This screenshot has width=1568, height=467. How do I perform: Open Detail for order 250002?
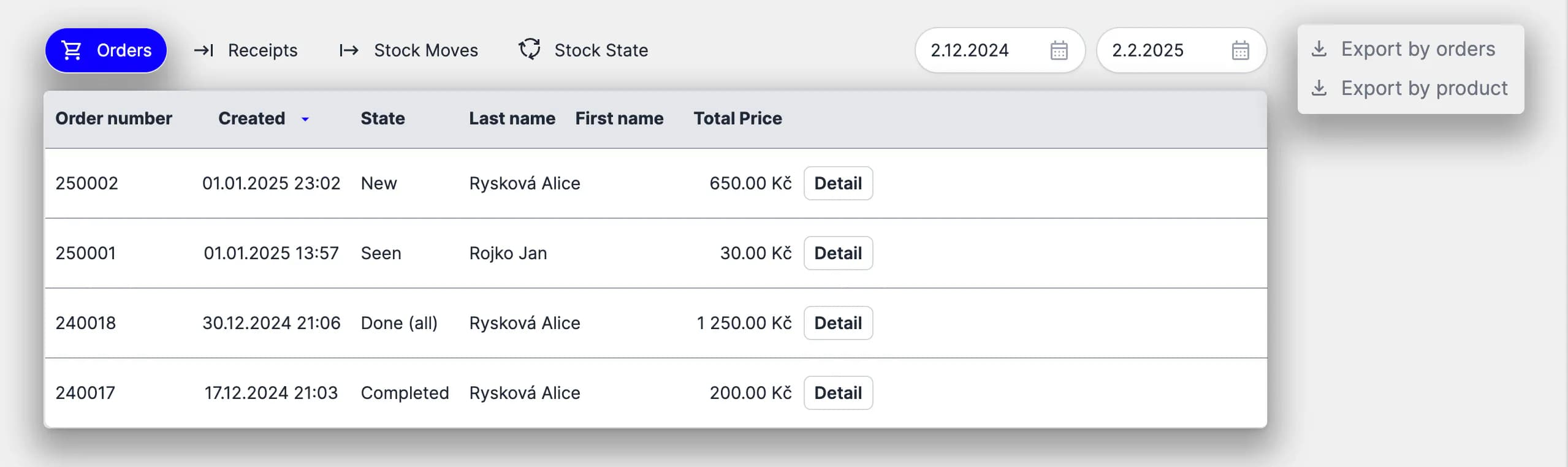tap(837, 183)
